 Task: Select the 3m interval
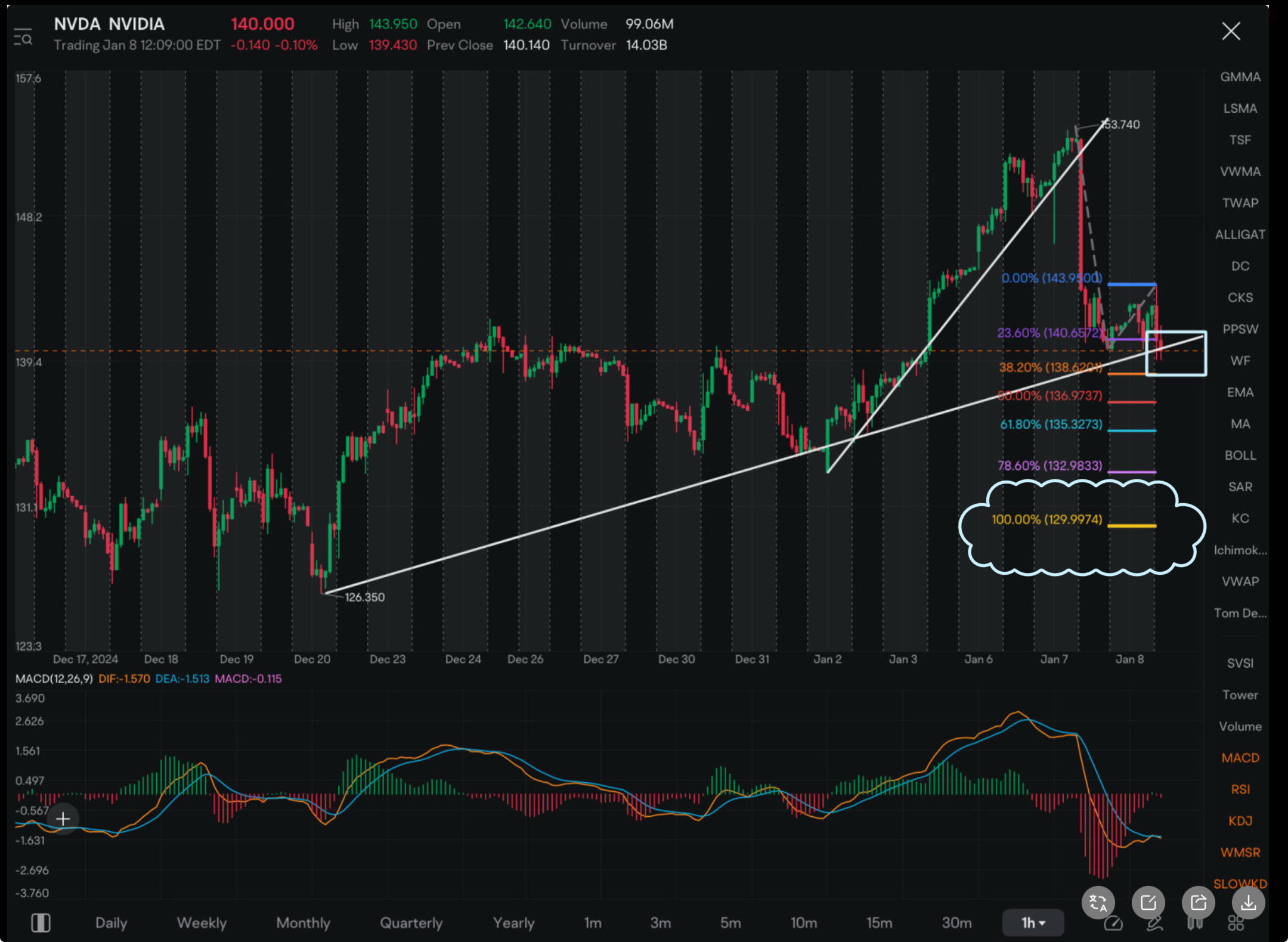click(x=661, y=923)
